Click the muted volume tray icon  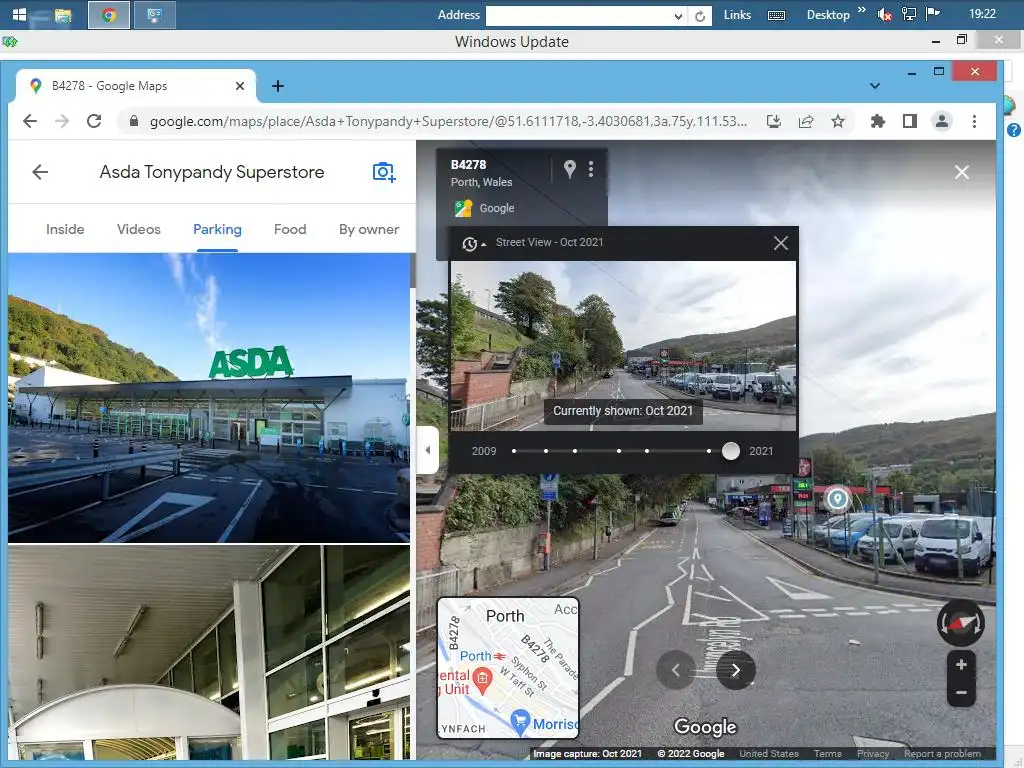coord(885,14)
